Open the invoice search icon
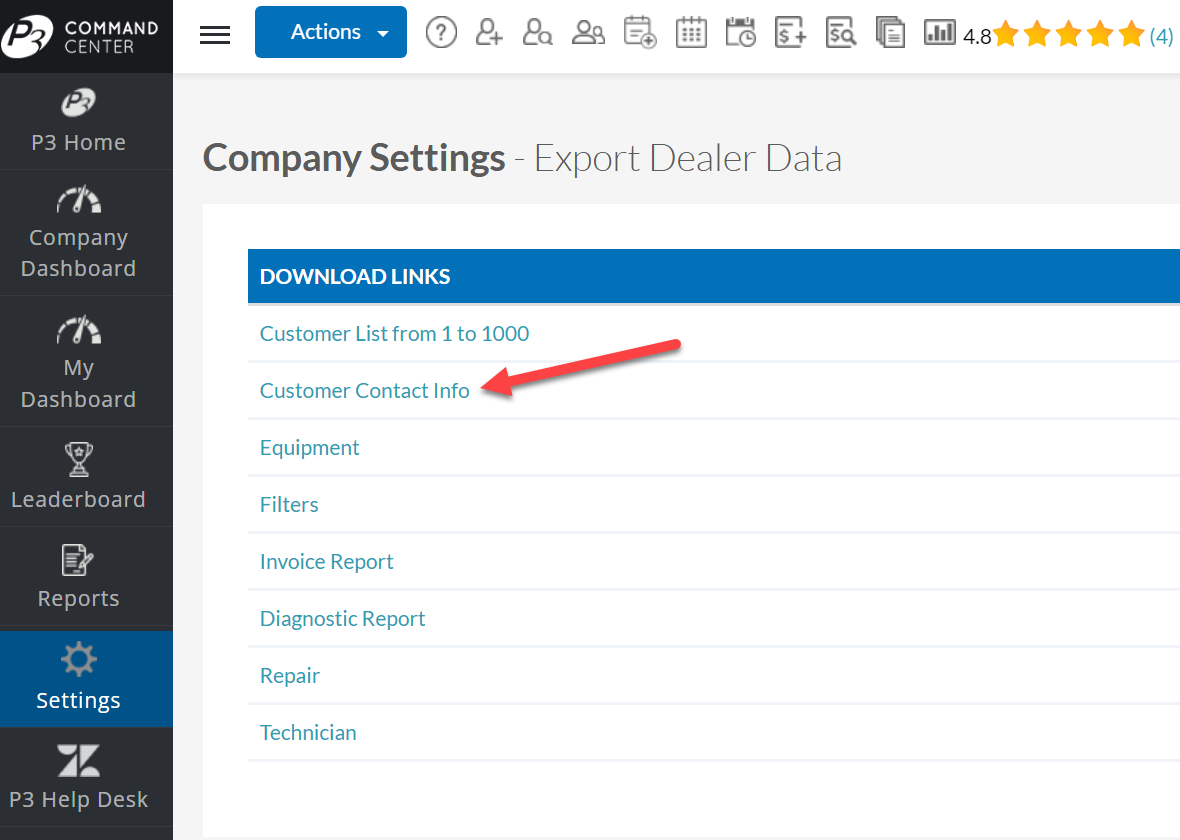 (x=841, y=33)
